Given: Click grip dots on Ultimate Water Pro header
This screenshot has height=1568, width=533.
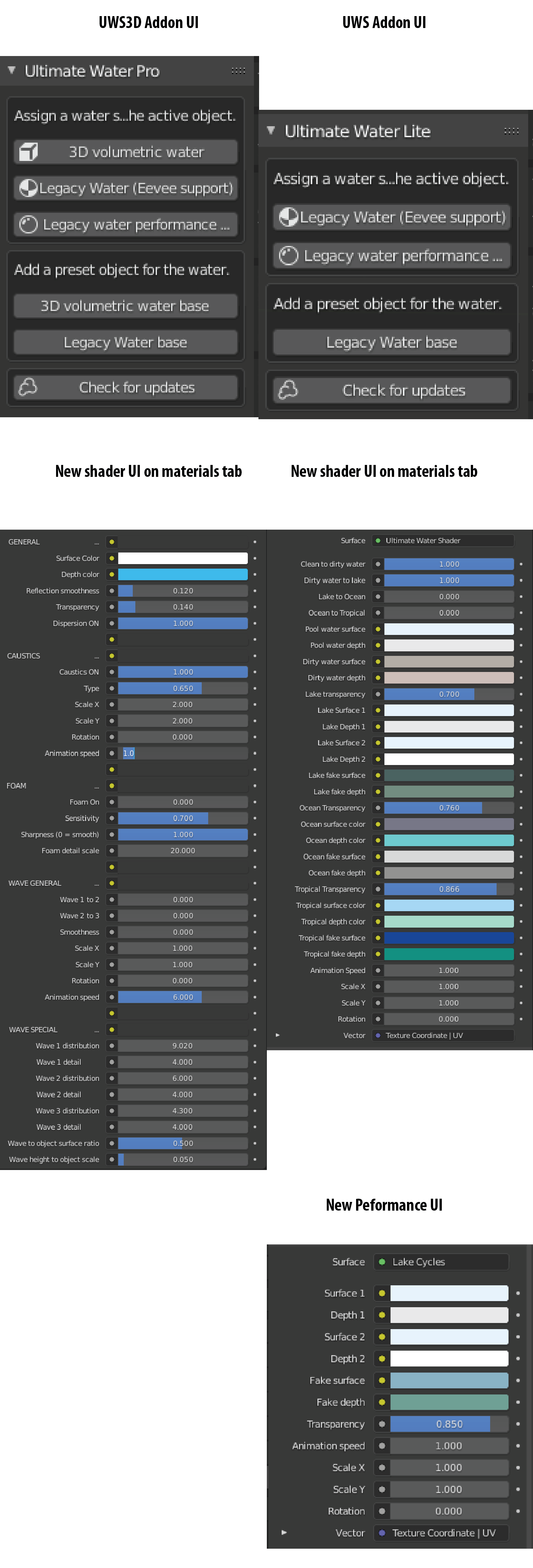Looking at the screenshot, I should [238, 71].
